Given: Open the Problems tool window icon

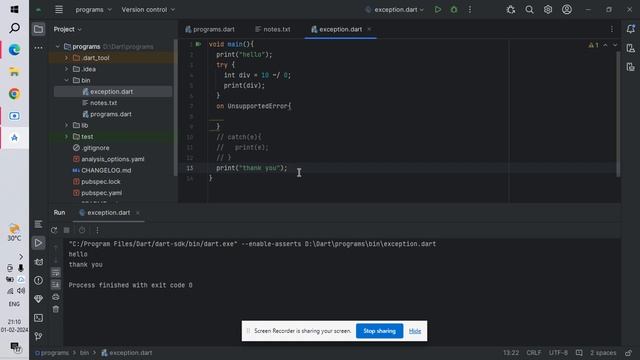Looking at the screenshot, I should 38,280.
